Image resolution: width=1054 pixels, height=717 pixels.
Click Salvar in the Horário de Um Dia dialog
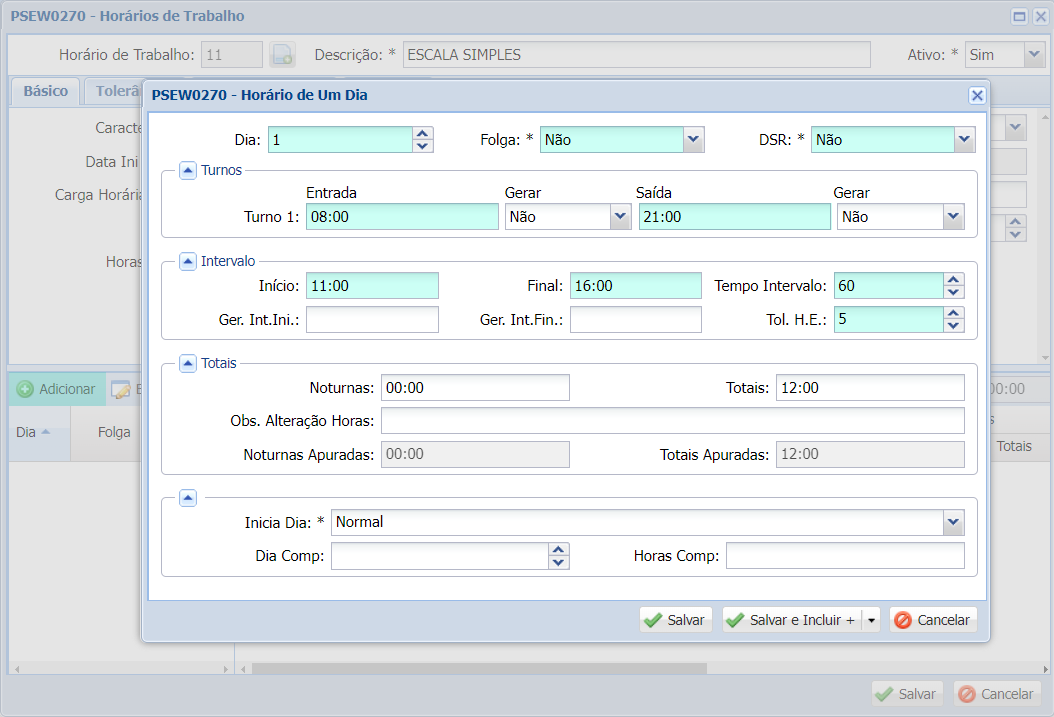675,620
